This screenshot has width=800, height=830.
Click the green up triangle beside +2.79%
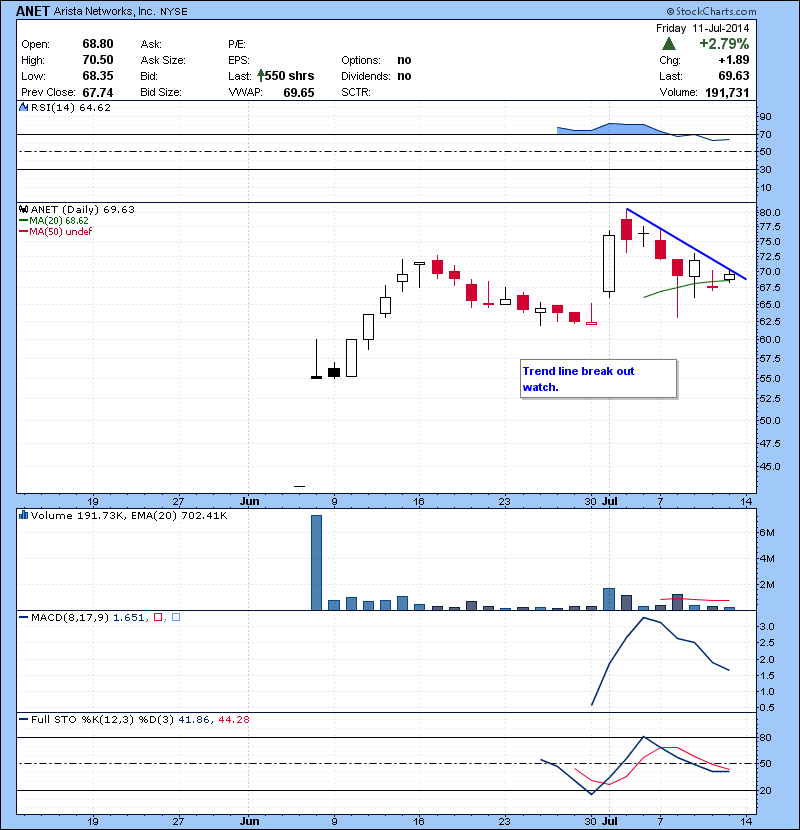coord(669,43)
